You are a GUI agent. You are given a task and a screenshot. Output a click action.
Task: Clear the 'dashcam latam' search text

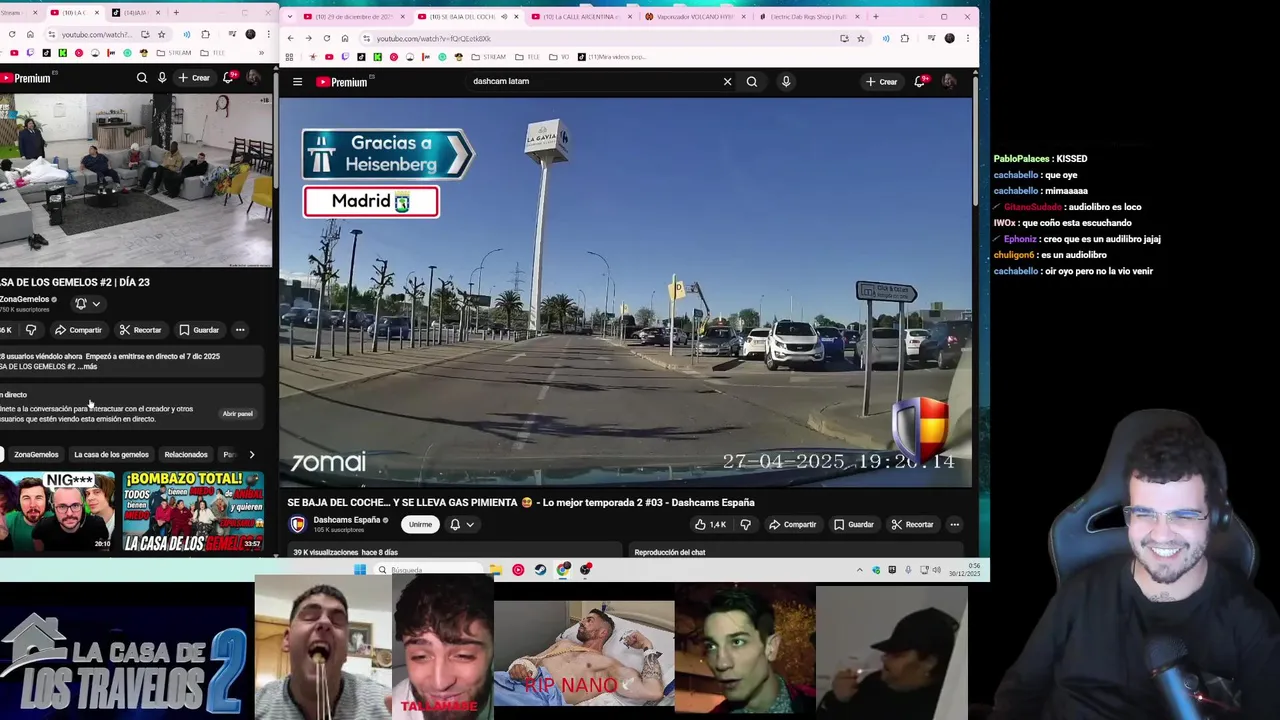coord(727,82)
